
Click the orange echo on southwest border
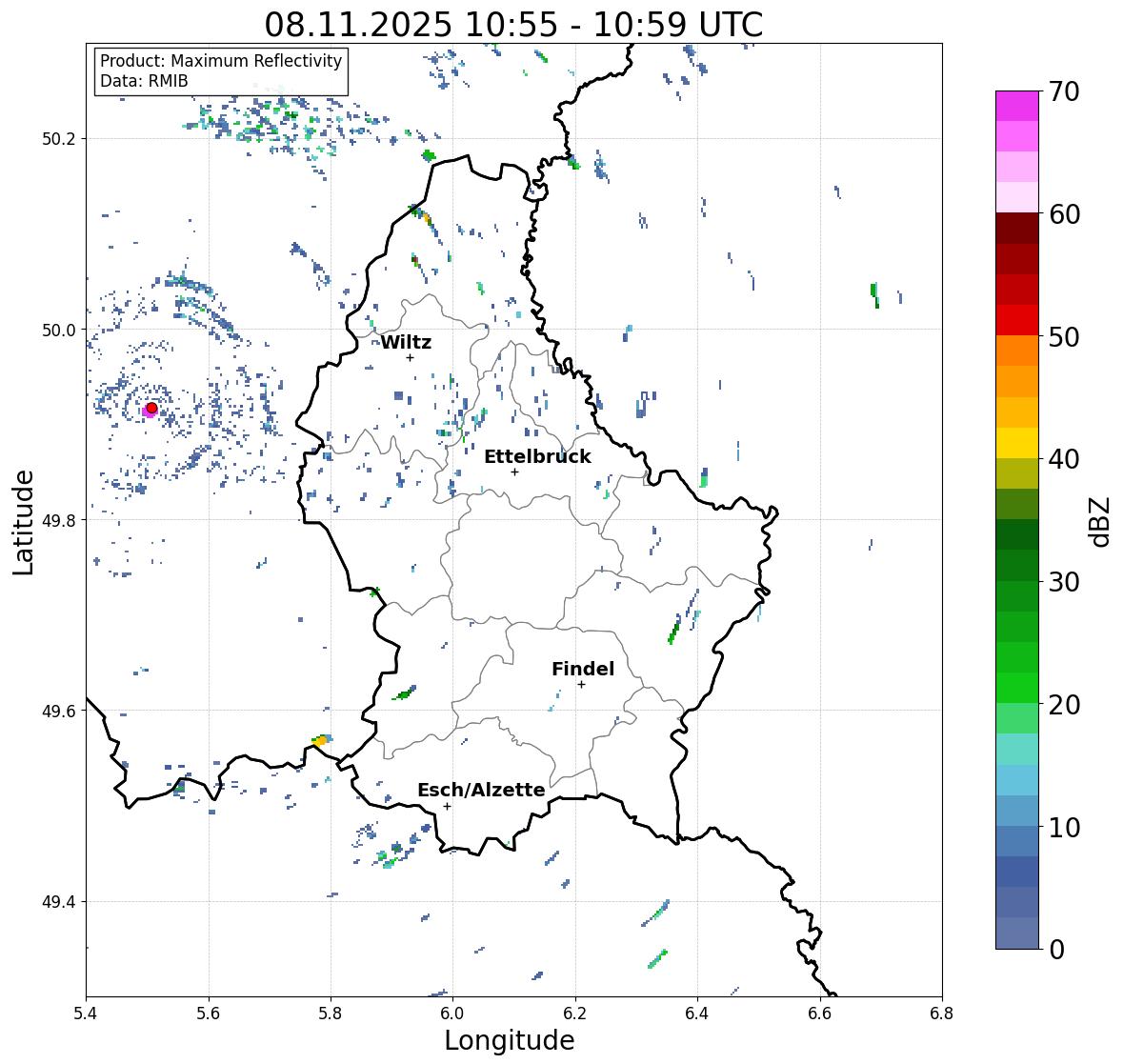322,740
